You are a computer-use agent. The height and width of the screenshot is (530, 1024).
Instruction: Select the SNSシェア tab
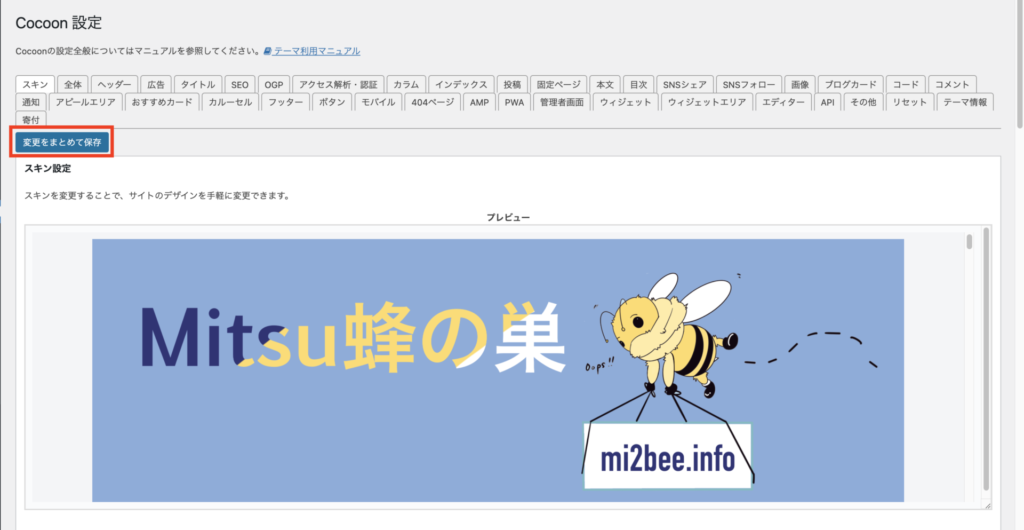(x=682, y=85)
